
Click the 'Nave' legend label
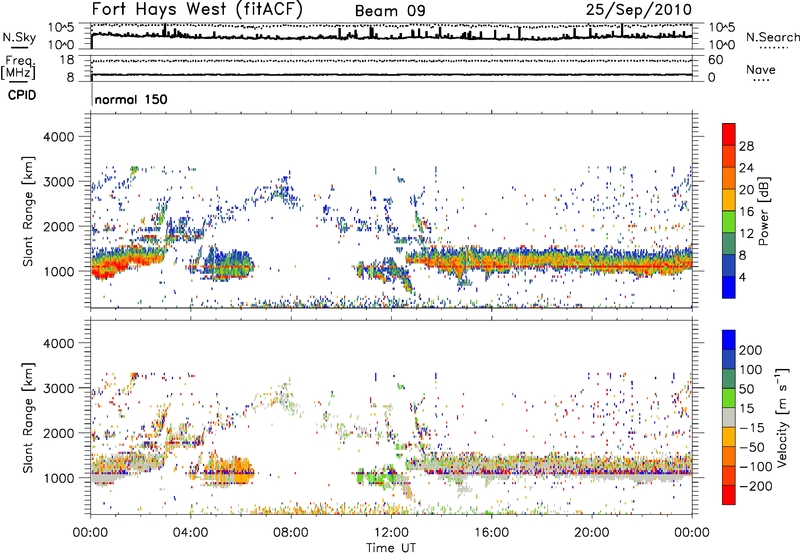(761, 69)
